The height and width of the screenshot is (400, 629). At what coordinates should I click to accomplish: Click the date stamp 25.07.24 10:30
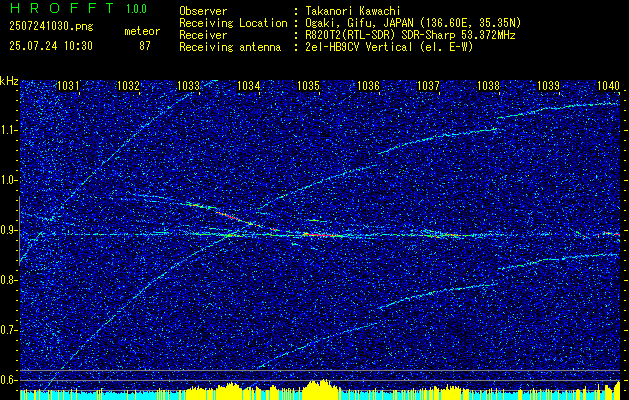tap(51, 46)
